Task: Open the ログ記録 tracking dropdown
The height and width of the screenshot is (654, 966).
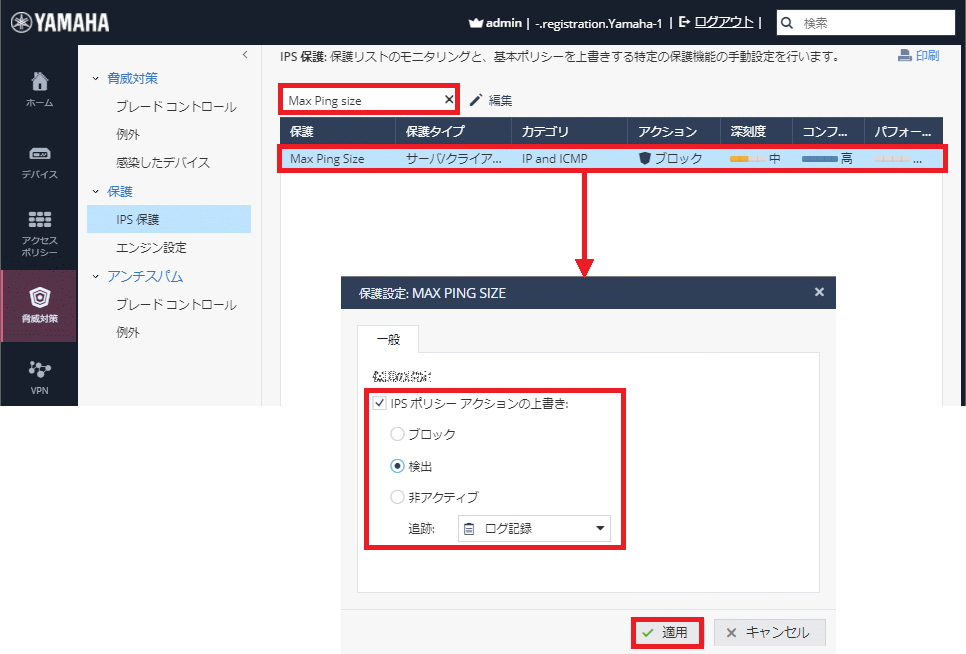Action: 534,528
